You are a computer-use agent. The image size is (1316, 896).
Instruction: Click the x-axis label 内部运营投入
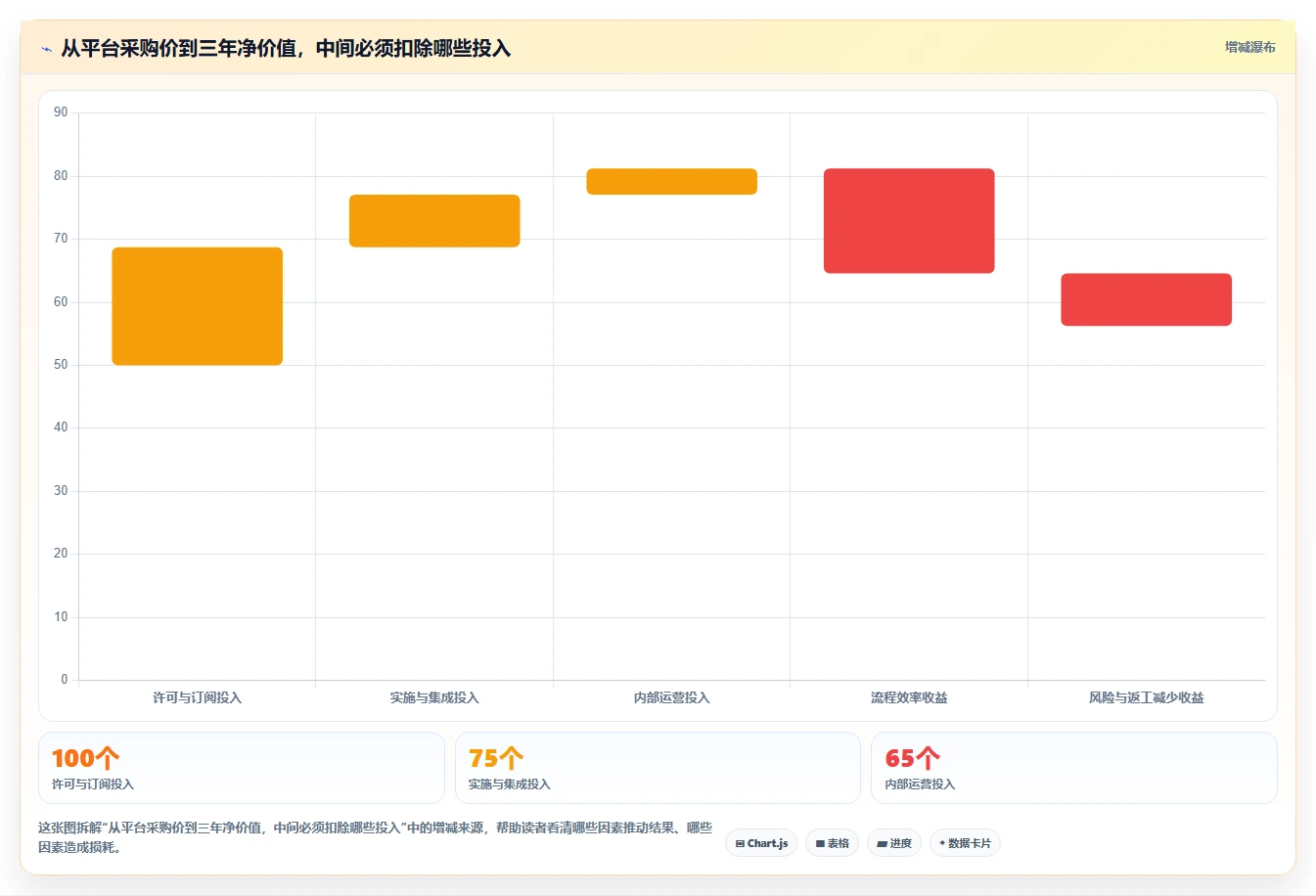click(672, 697)
